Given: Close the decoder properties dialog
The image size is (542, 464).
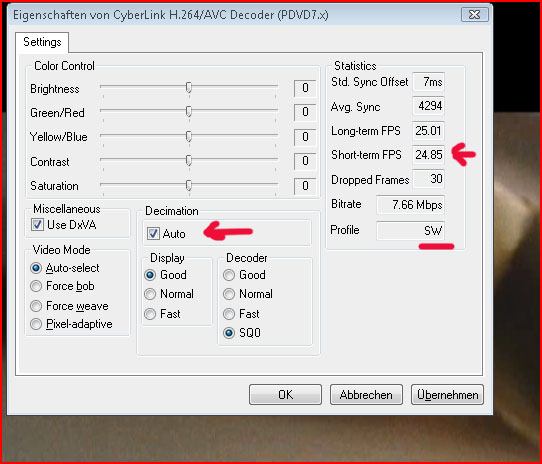Looking at the screenshot, I should [475, 15].
